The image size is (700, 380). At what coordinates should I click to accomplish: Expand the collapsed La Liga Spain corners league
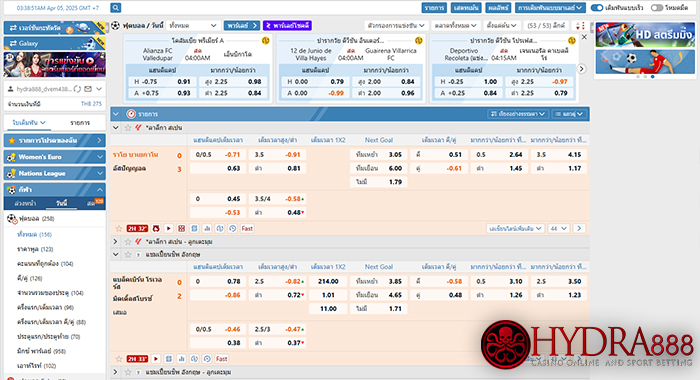tap(115, 242)
